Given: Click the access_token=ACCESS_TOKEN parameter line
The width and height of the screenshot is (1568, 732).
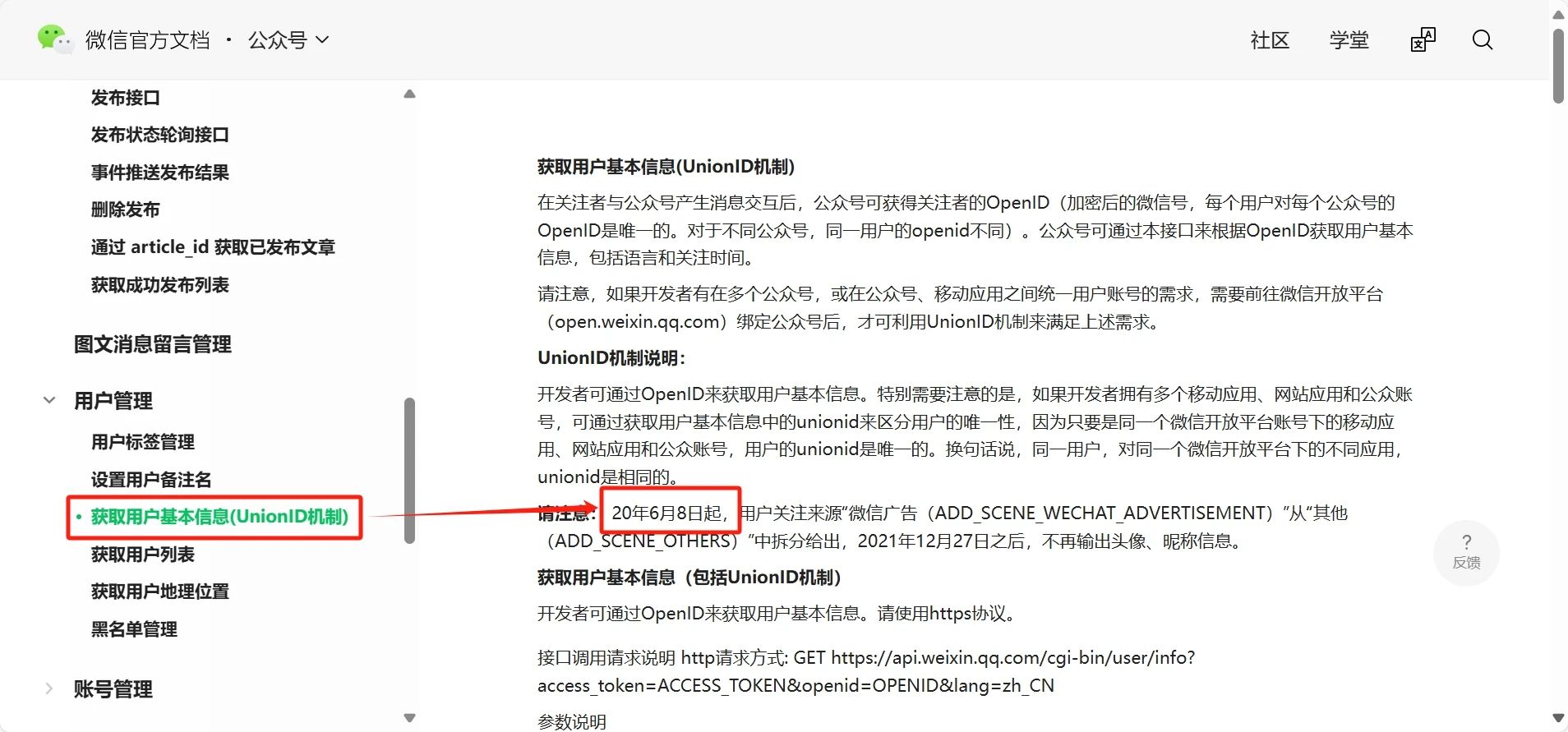Looking at the screenshot, I should tap(796, 685).
